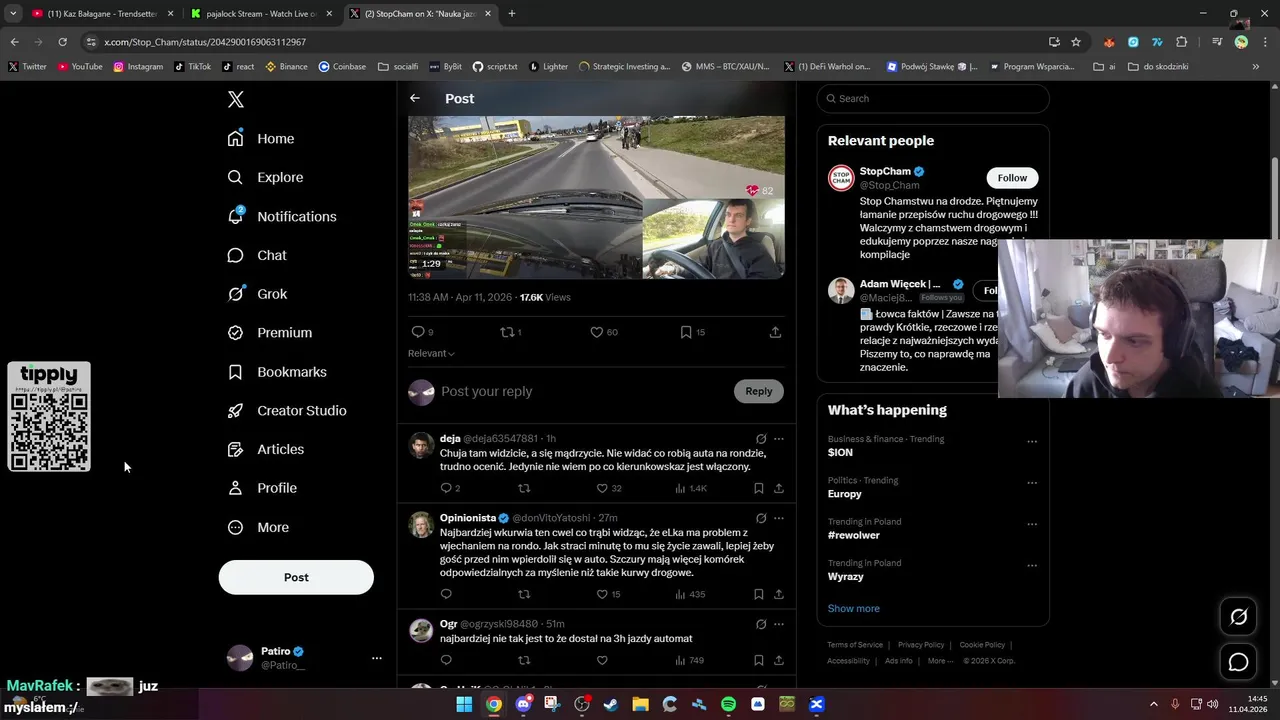Bookmark the main post with 15 bookmarks

tap(692, 332)
